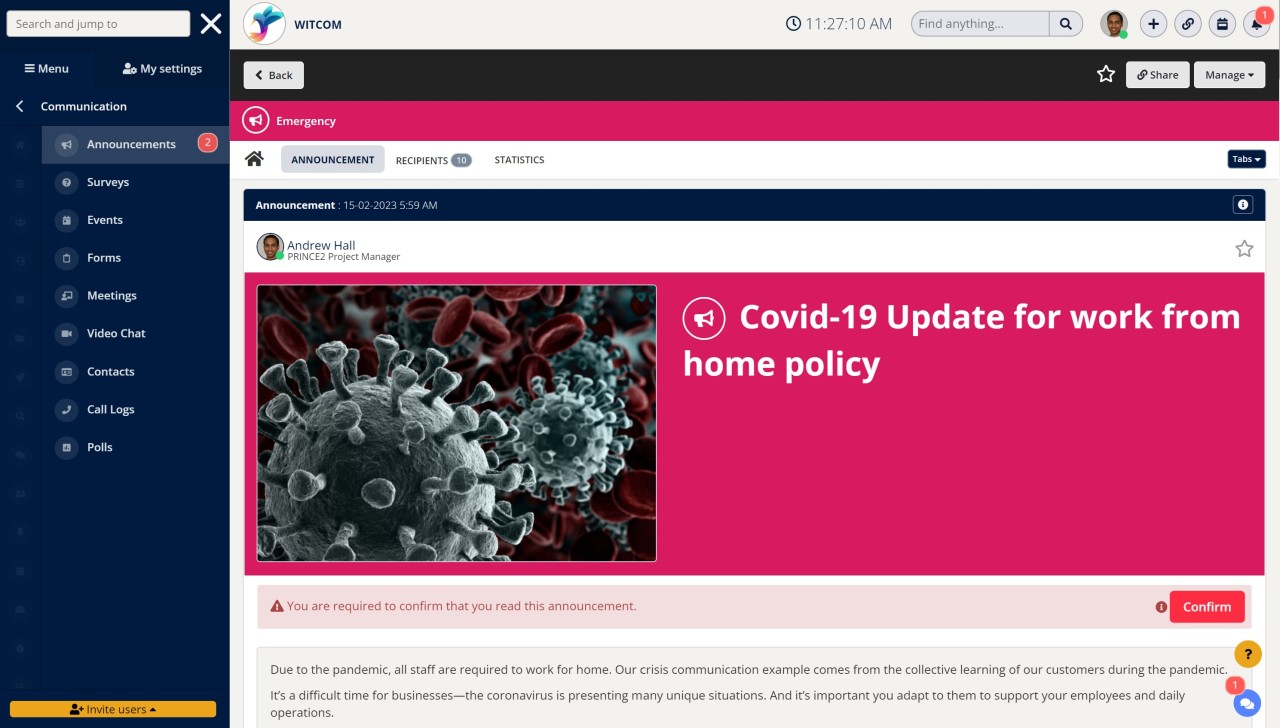Click the link icon next to the plus
This screenshot has height=728, width=1280.
[1188, 23]
